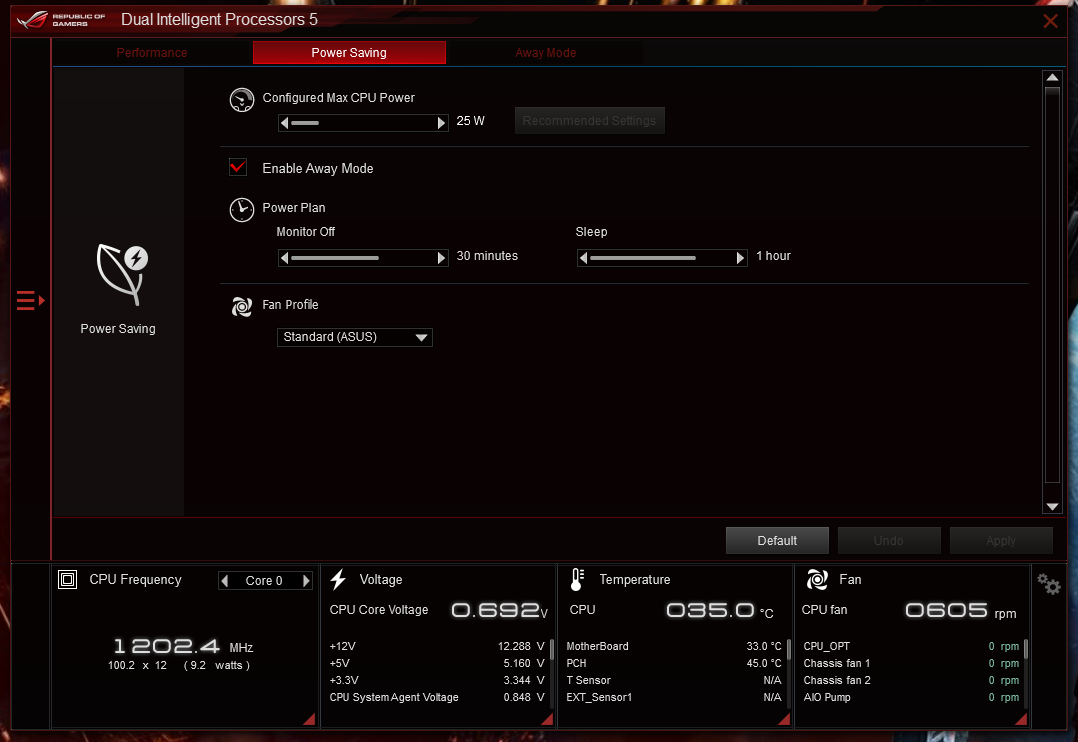Expand the CPU Frequency panel red corner

(x=309, y=719)
